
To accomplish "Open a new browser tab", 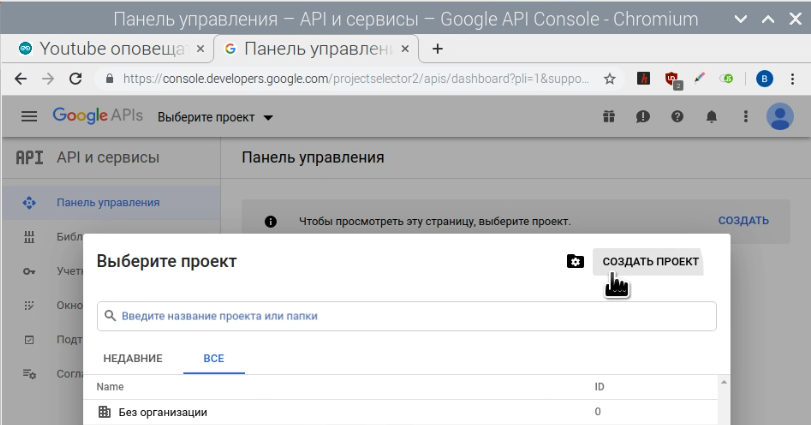I will 438,49.
